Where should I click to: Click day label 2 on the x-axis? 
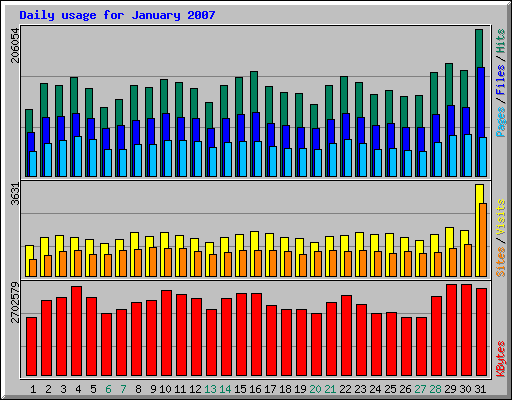pos(48,389)
